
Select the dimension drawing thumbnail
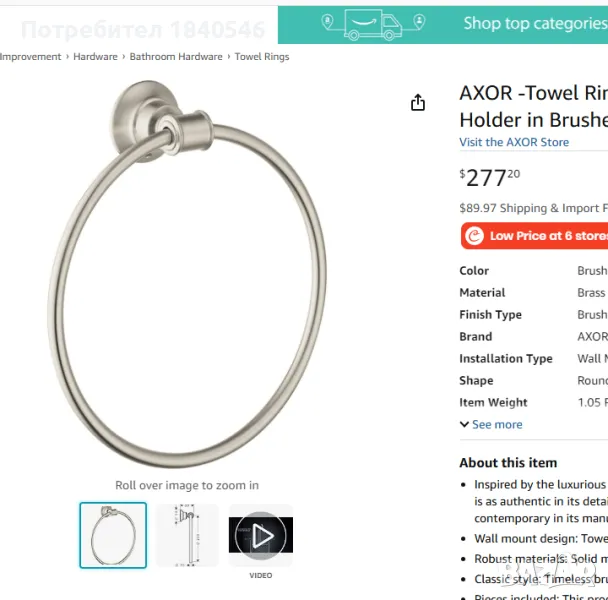click(187, 535)
